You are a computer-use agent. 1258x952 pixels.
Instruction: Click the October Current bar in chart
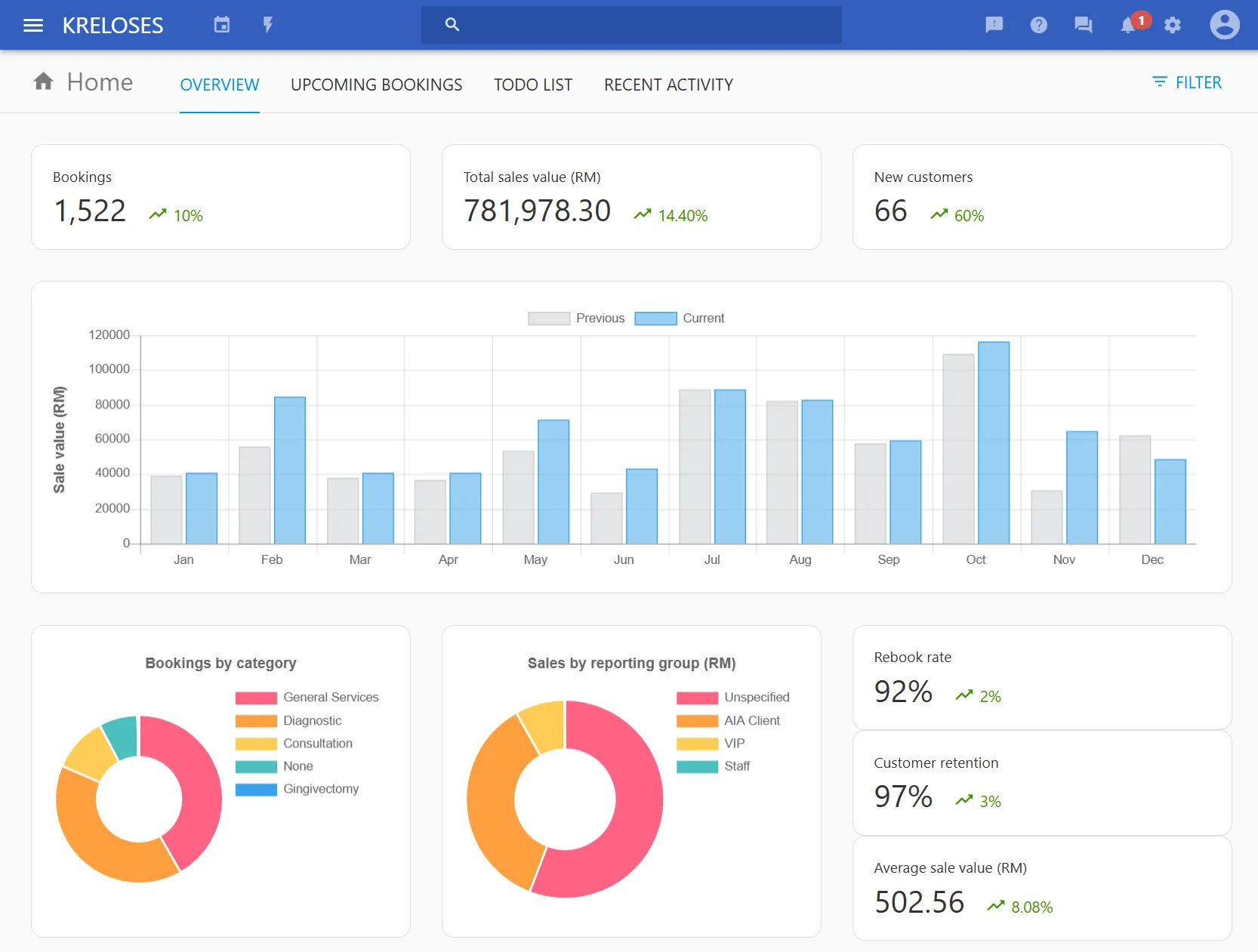point(994,442)
